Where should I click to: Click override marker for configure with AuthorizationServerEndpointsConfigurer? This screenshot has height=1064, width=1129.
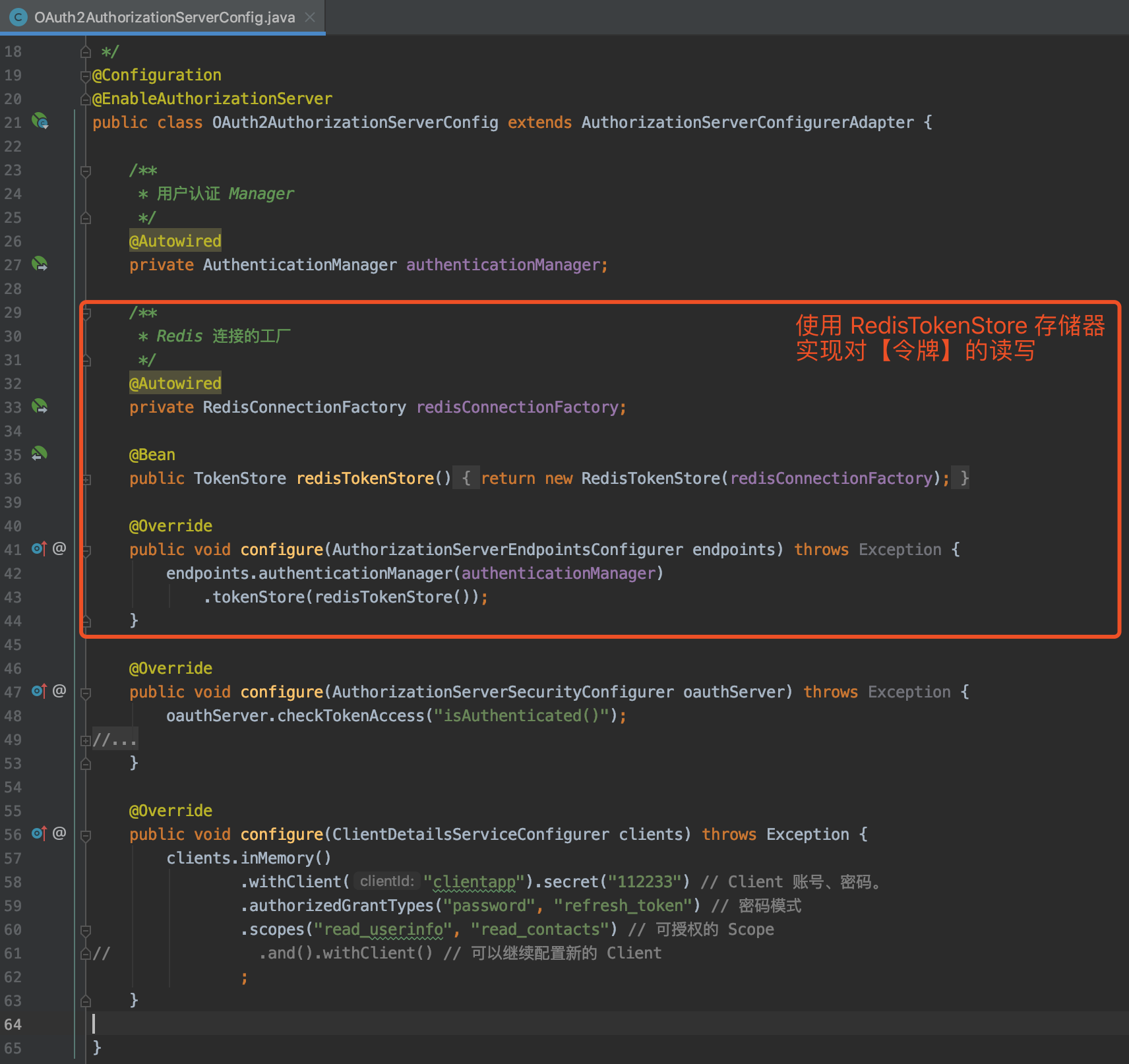coord(39,548)
